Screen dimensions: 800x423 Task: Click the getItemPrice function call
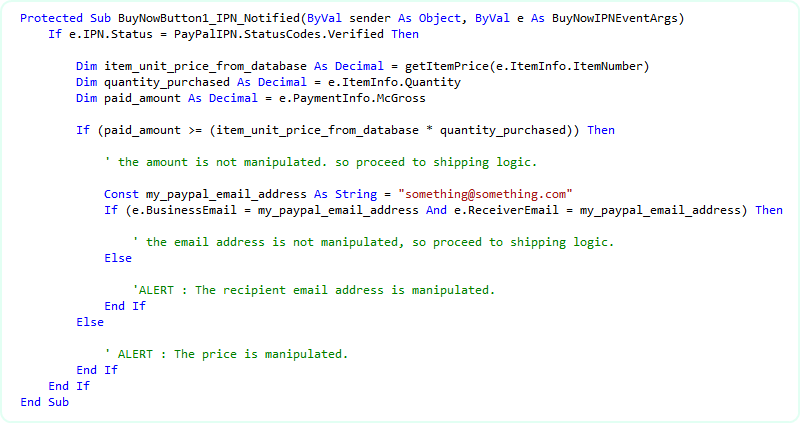point(439,66)
